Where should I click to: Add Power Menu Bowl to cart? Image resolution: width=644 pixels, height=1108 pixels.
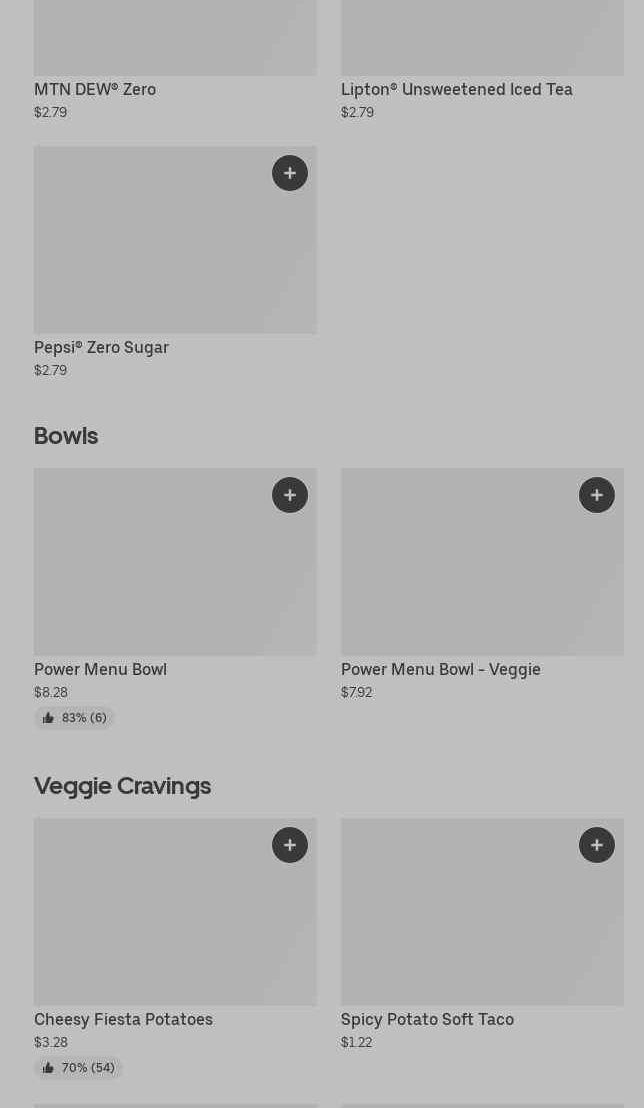[290, 495]
